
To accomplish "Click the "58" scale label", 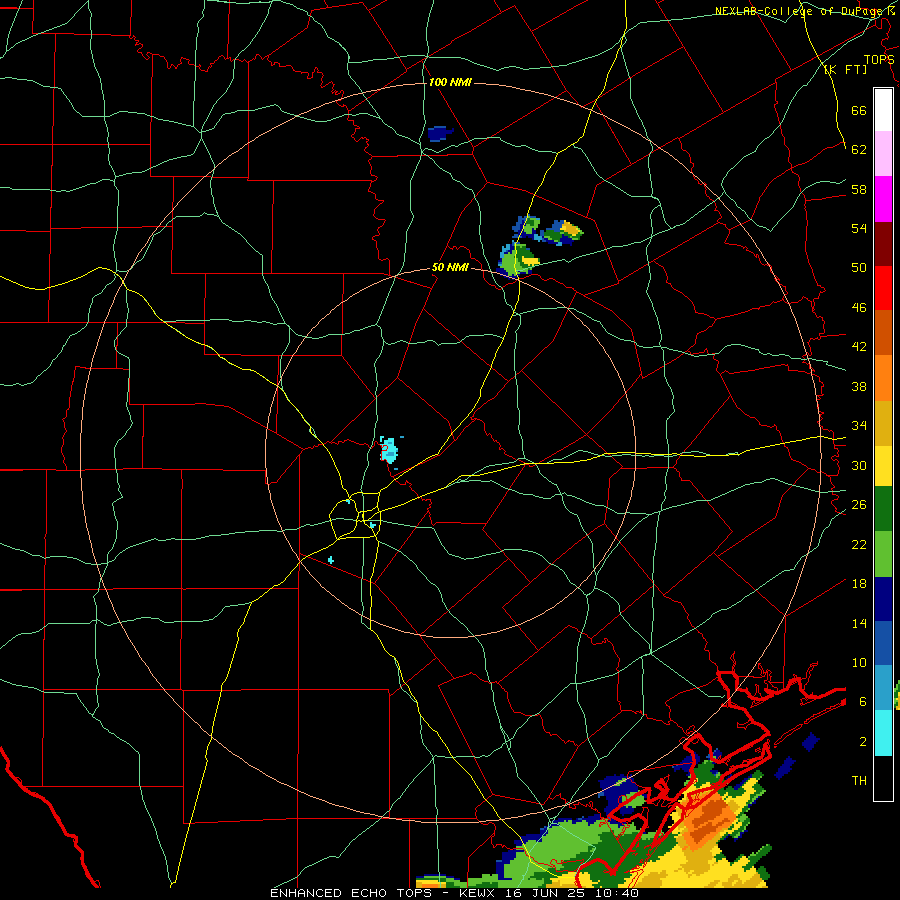I will 859,189.
